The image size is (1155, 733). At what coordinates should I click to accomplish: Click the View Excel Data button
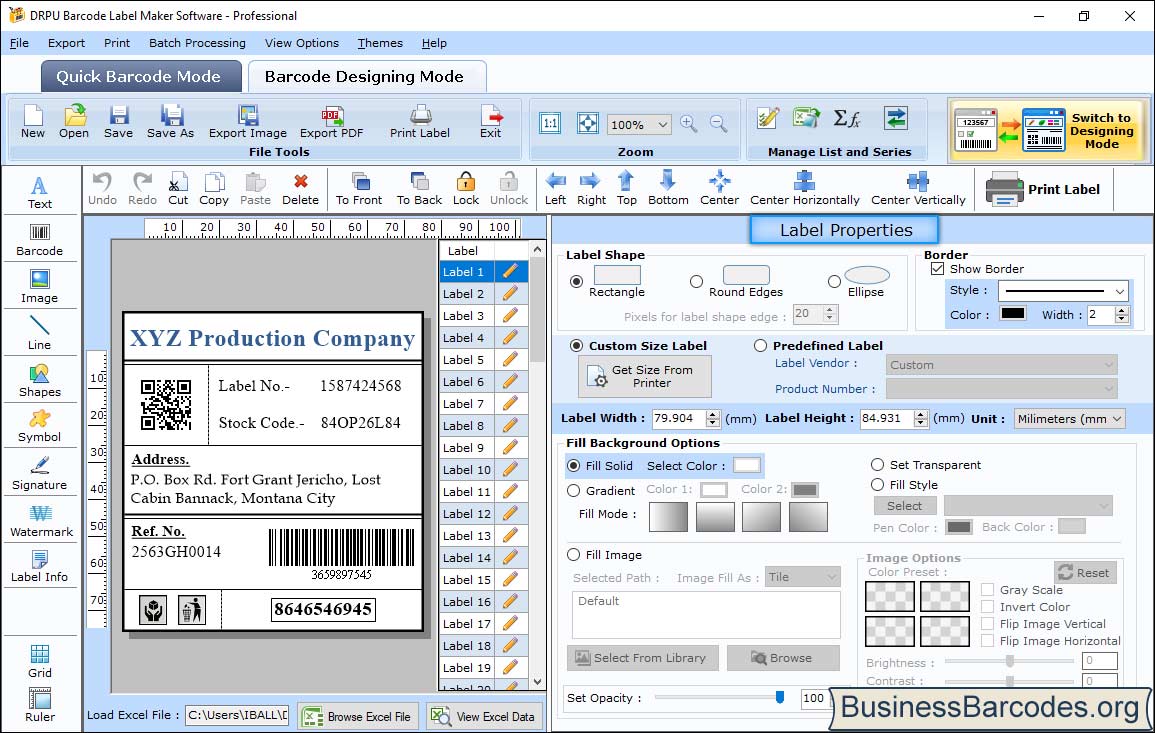coord(485,716)
